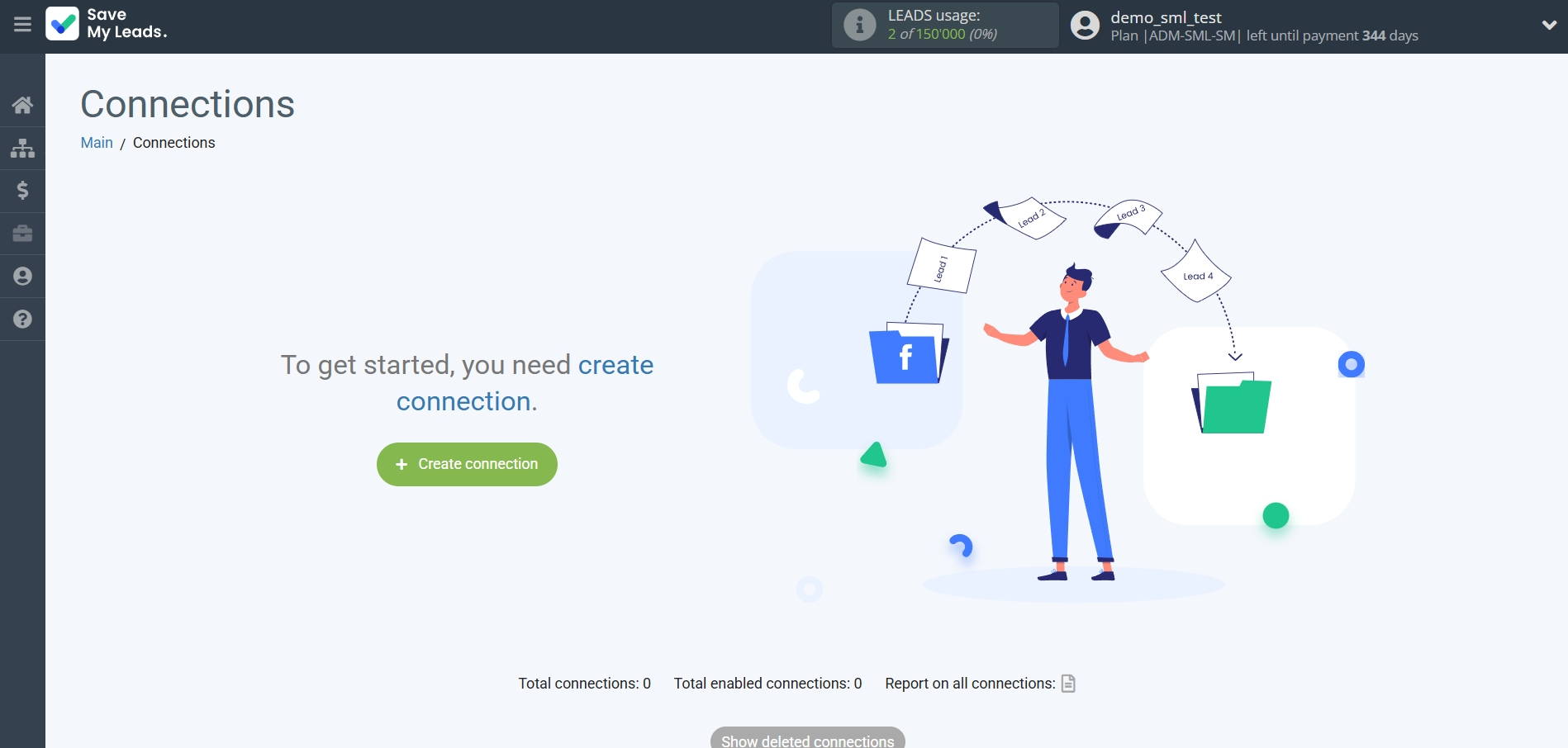Click the info icon beside LEADS usage
Viewport: 1568px width, 748px height.
coord(859,25)
